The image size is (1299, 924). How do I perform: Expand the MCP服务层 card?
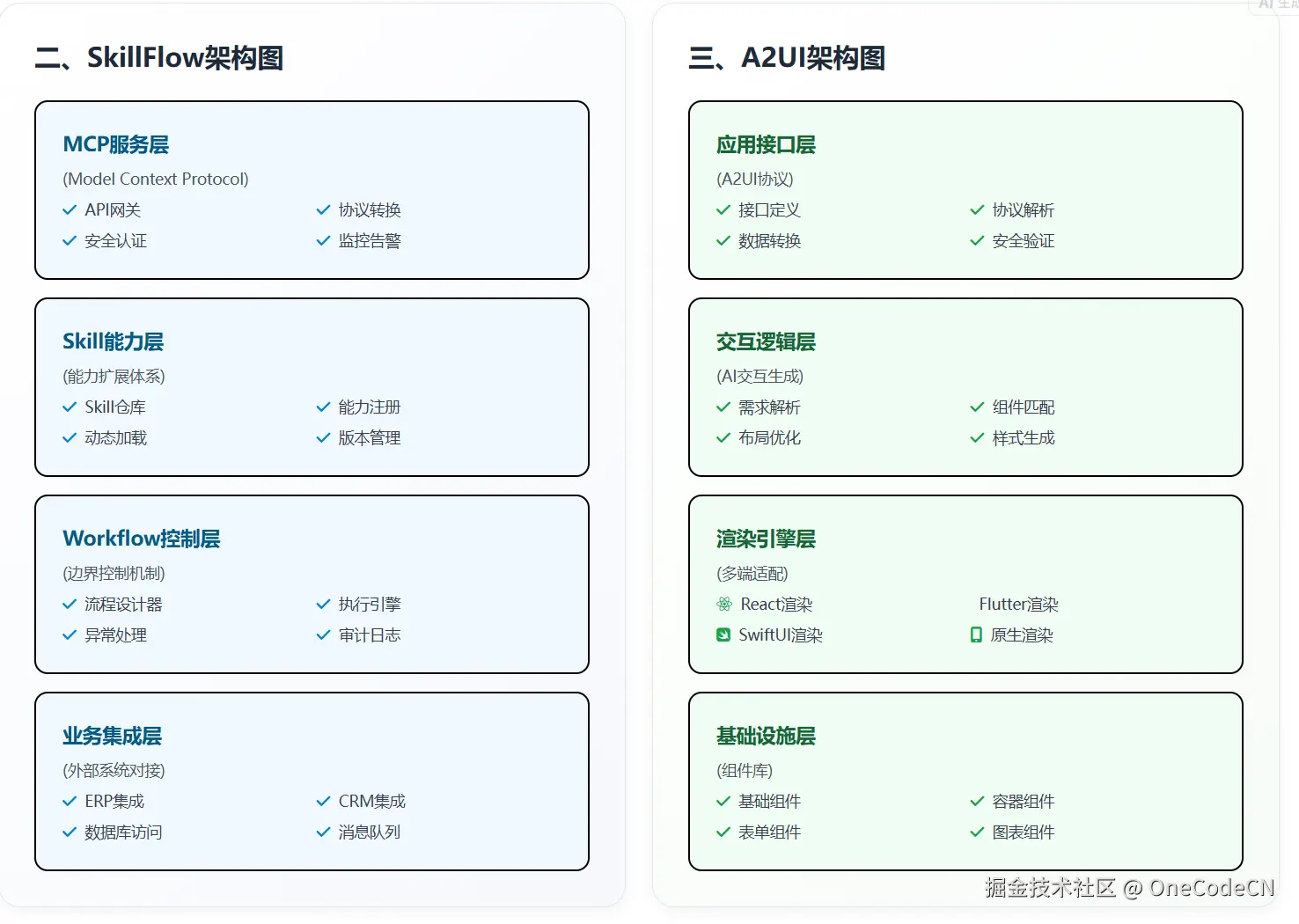point(117,143)
